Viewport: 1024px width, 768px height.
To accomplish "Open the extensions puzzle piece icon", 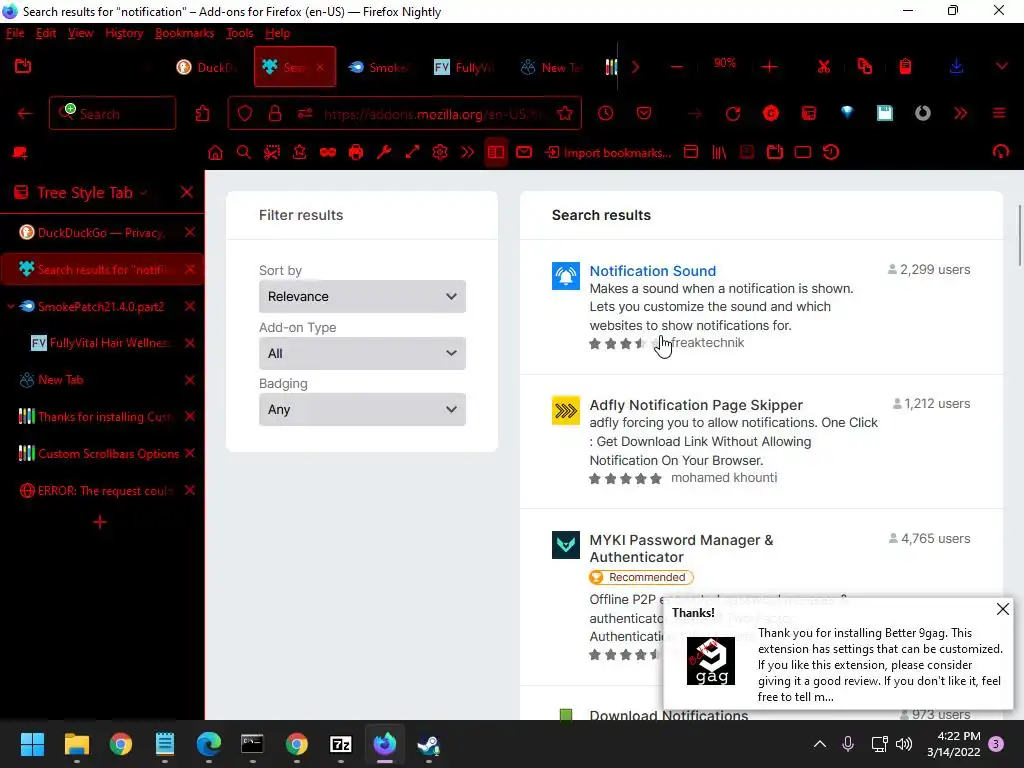I will (202, 114).
